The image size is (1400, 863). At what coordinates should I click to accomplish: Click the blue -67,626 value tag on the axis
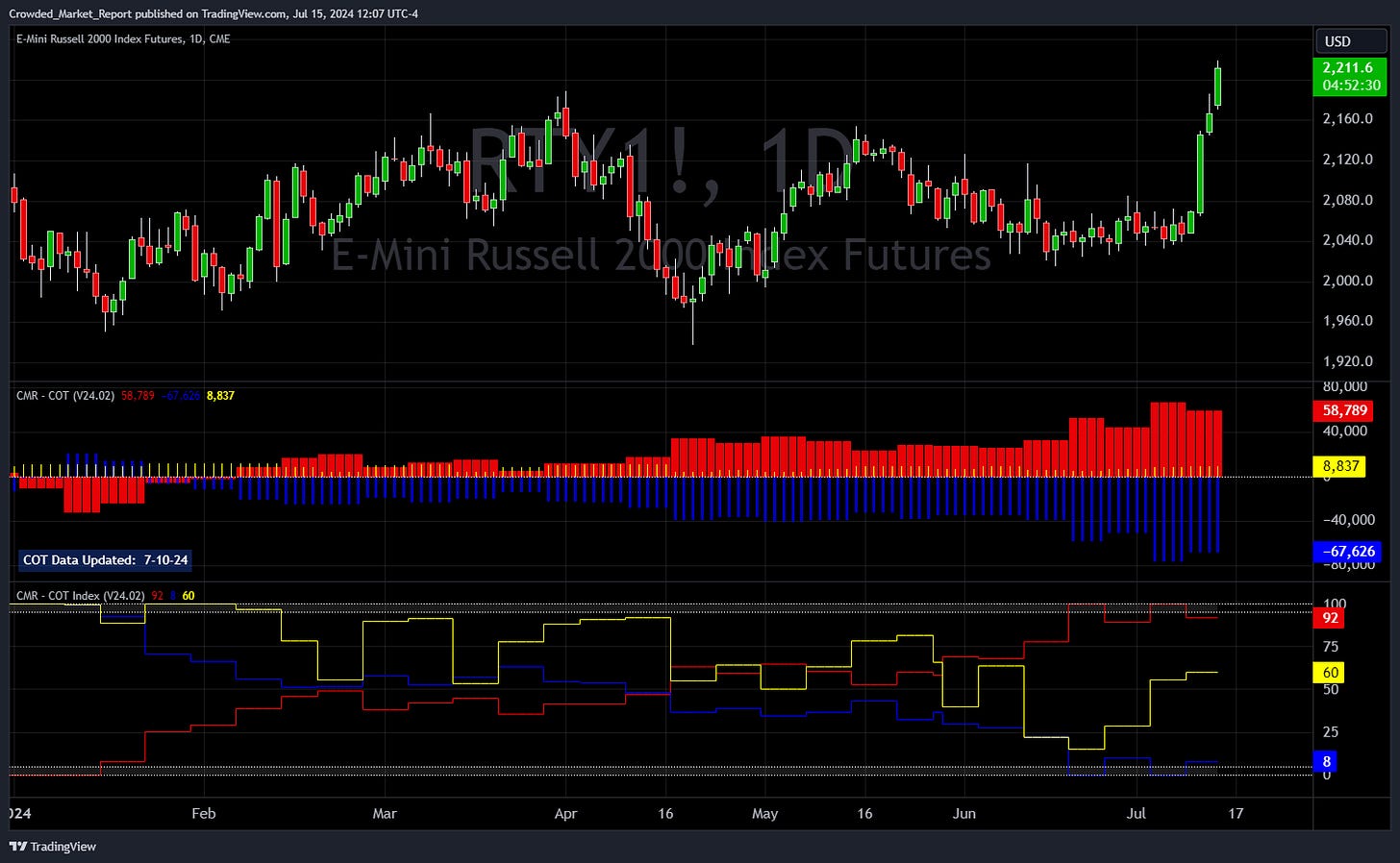(1347, 552)
